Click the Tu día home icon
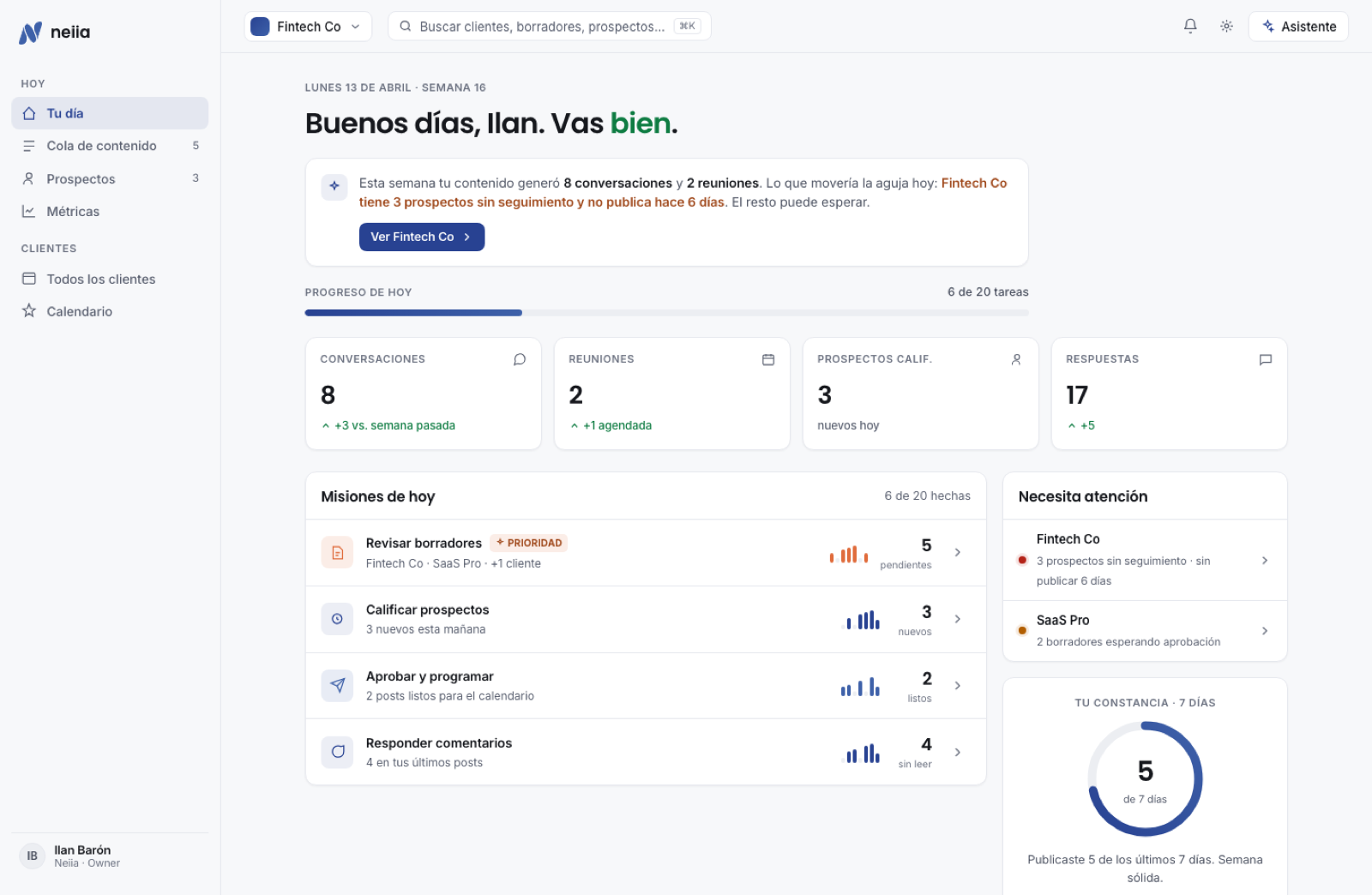The width and height of the screenshot is (1372, 895). click(x=29, y=113)
